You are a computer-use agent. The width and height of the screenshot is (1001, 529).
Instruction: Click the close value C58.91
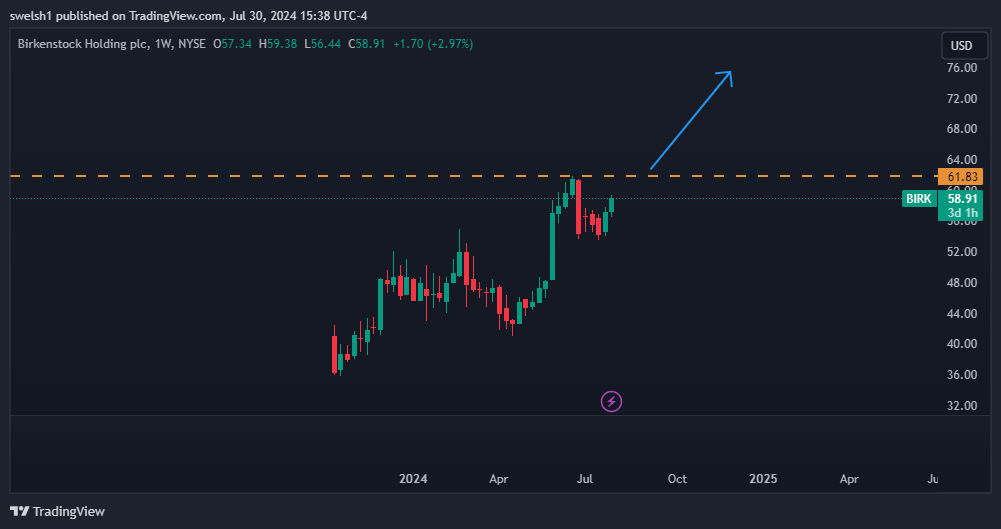(366, 44)
